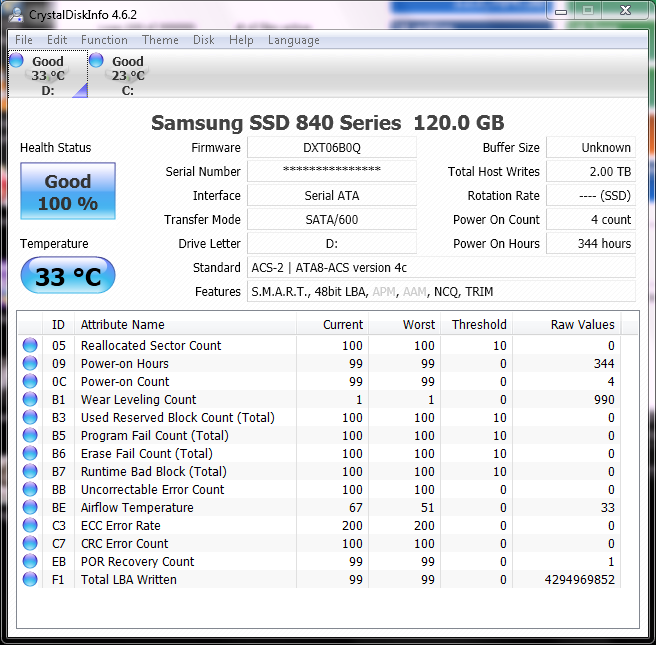This screenshot has height=645, width=656.
Task: Click raw value 4294969852
Action: click(579, 579)
